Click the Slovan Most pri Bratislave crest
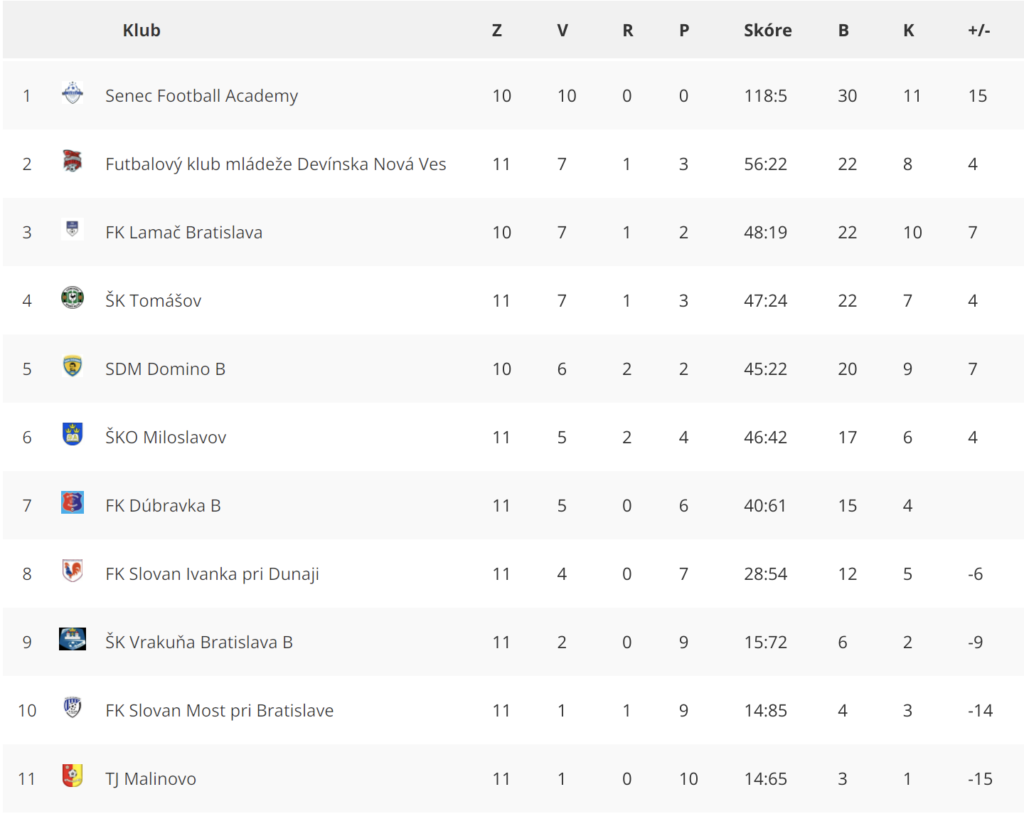This screenshot has height=814, width=1024. pyautogui.click(x=72, y=708)
